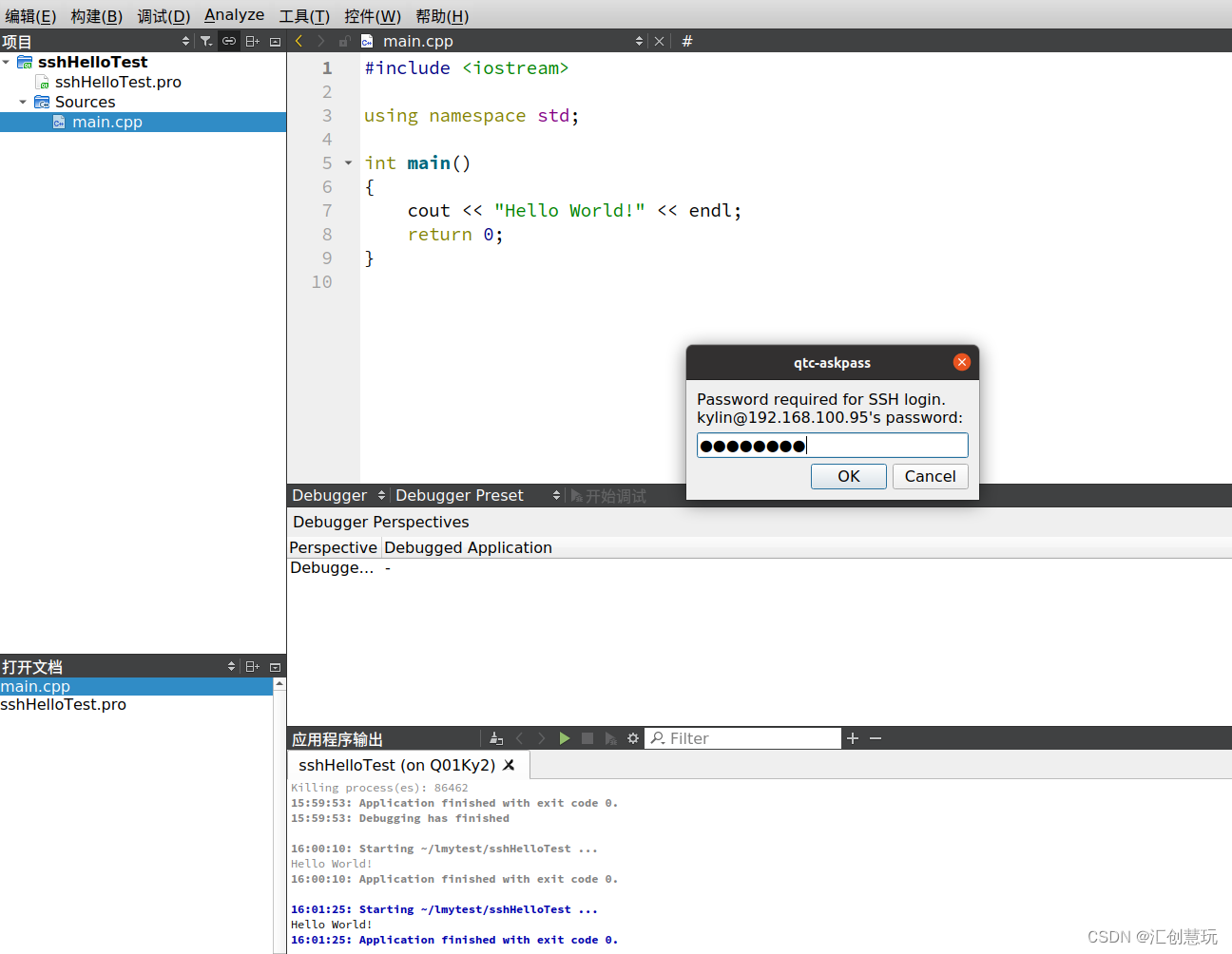Open the main.cpp document dropdown in editor bar
Screen dimensions: 1232x954
pyautogui.click(x=639, y=41)
